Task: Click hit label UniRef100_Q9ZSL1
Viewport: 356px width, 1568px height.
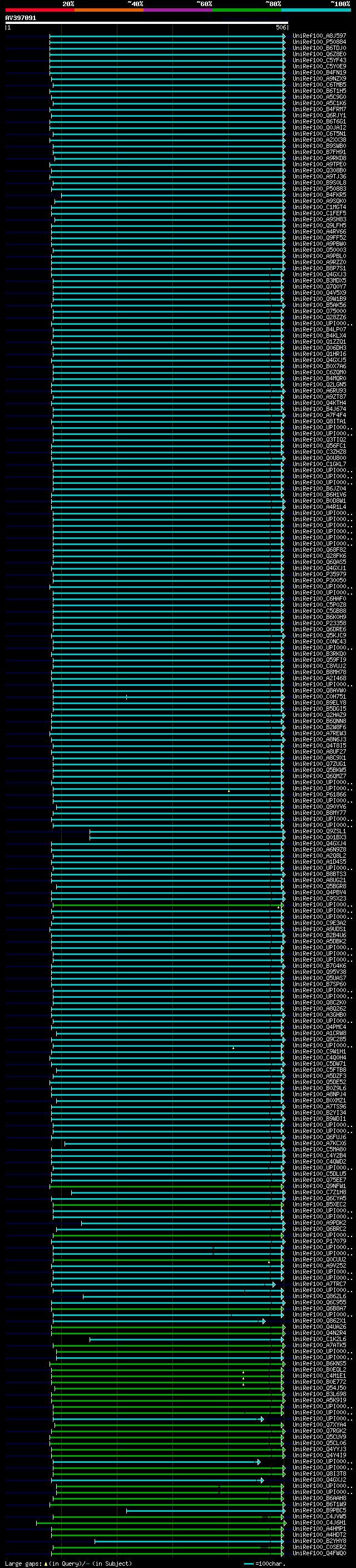Action: [319, 831]
